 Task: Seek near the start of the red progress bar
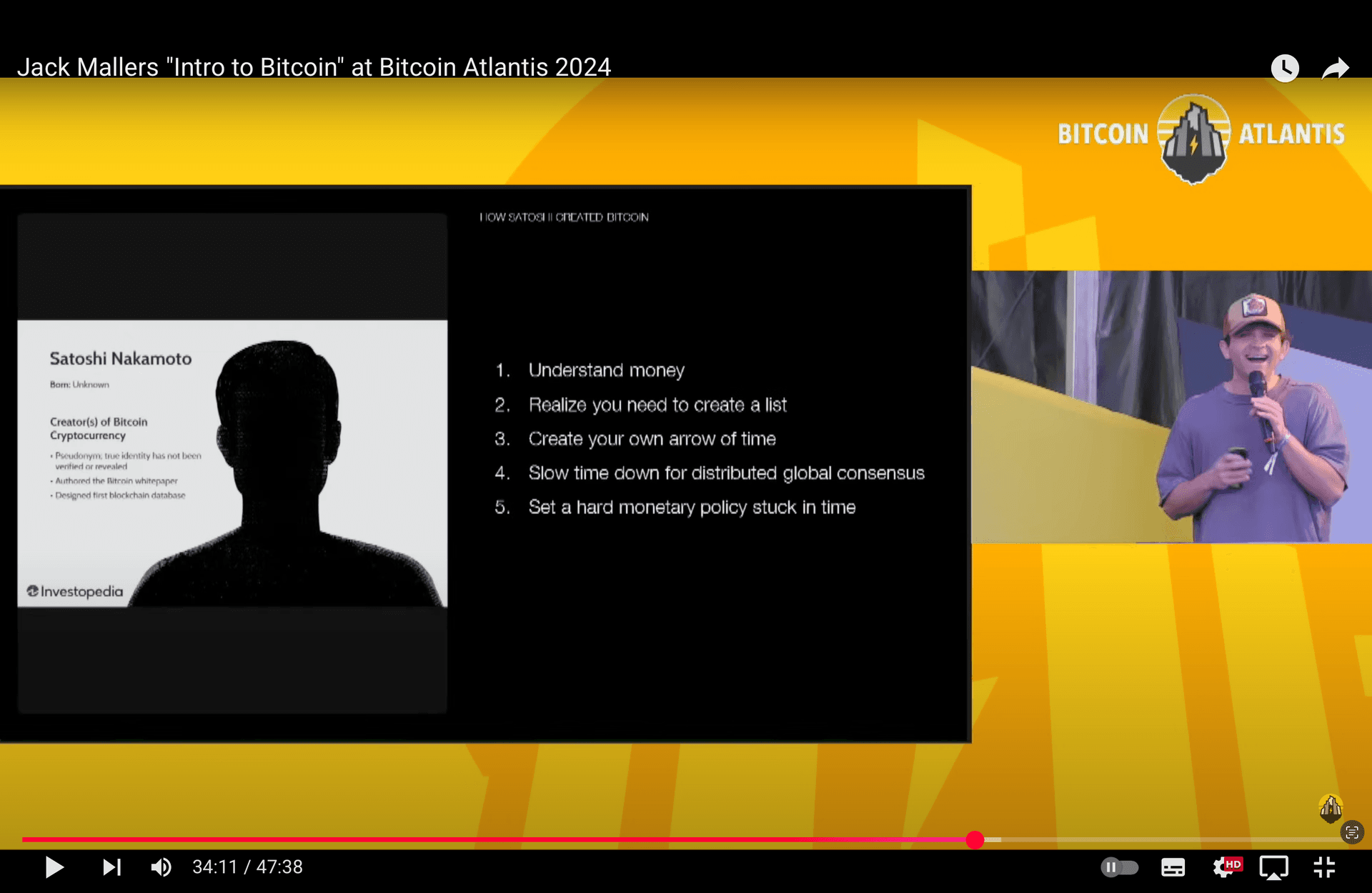click(x=43, y=839)
